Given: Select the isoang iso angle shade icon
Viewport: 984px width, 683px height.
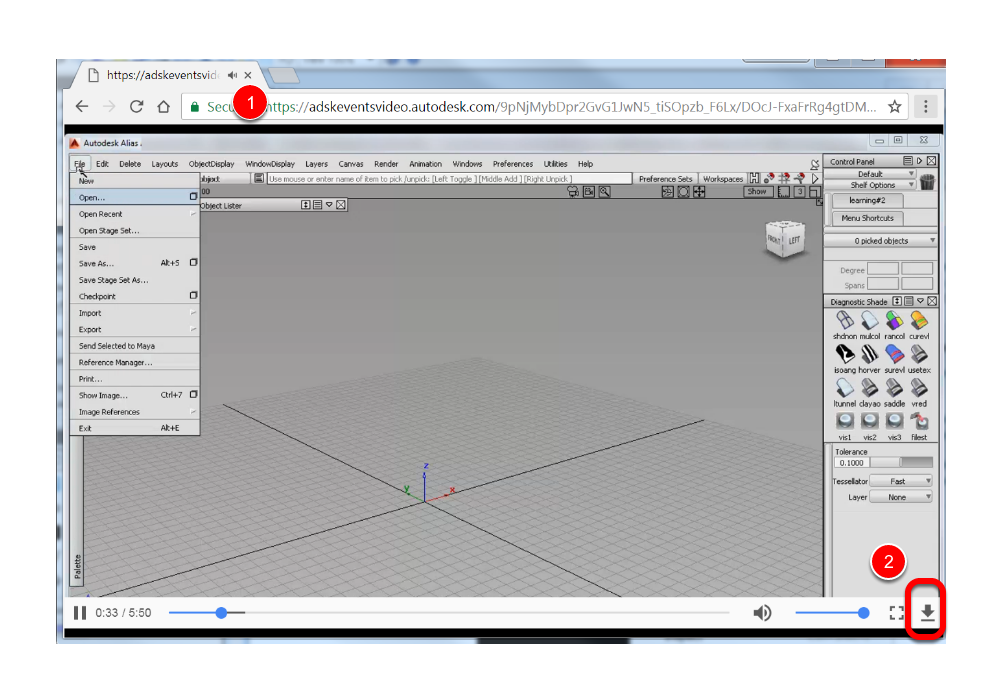Looking at the screenshot, I should 845,355.
